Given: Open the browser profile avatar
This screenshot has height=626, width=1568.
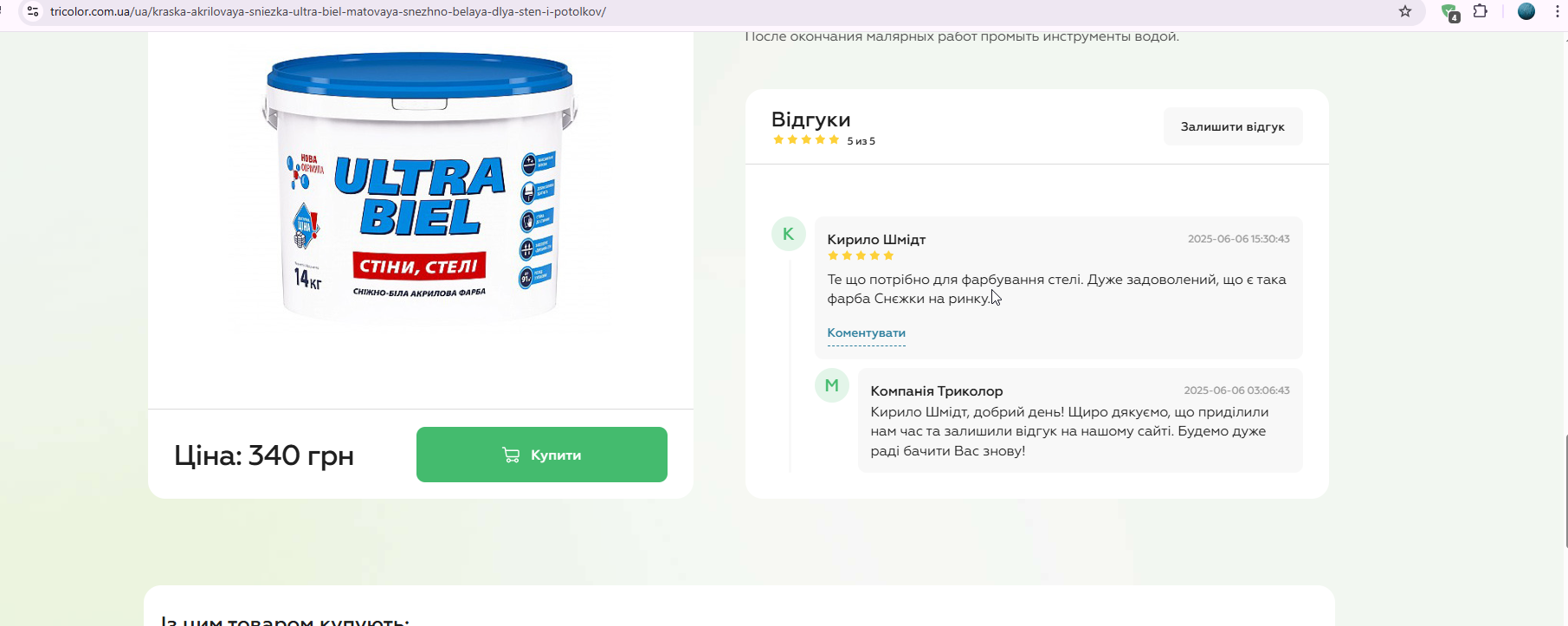Looking at the screenshot, I should point(1526,11).
